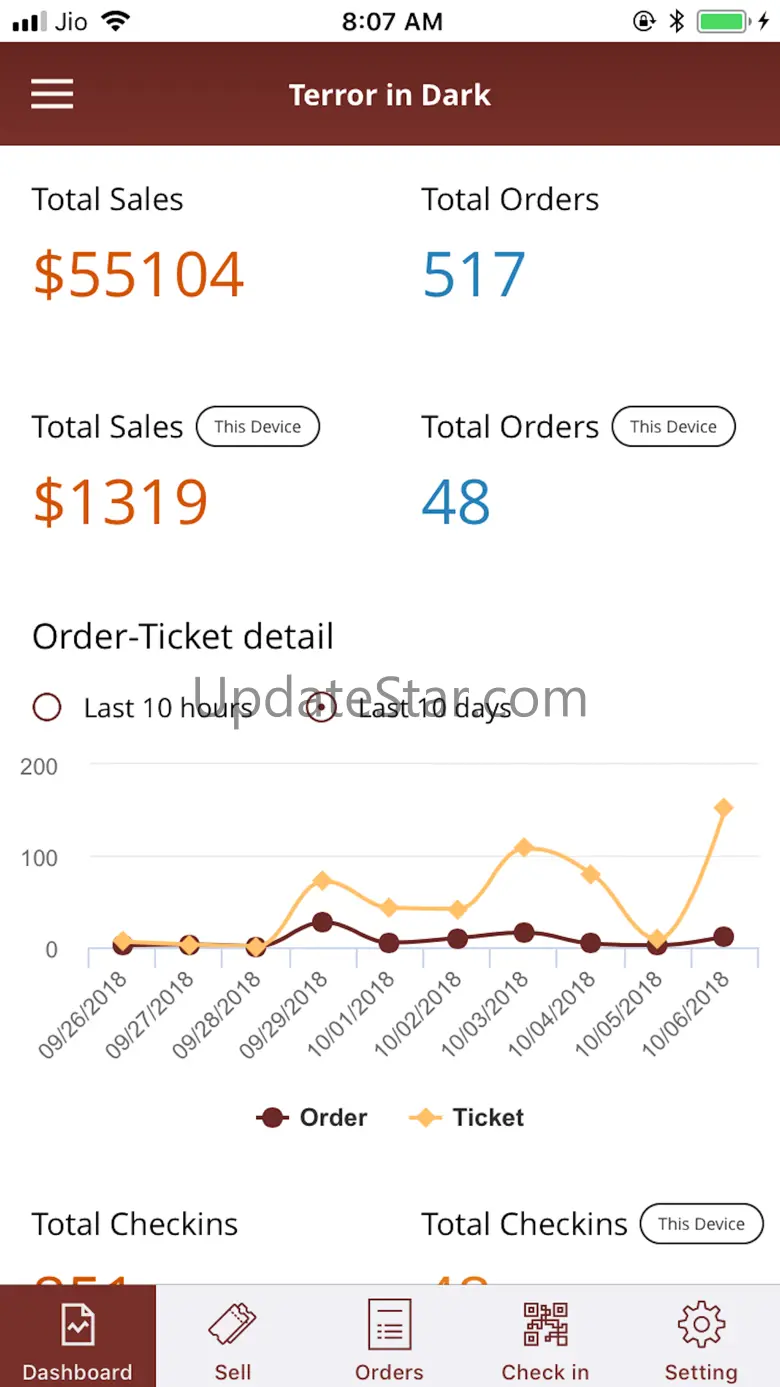Toggle the Order series in legend
780x1387 pixels.
[x=312, y=1117]
